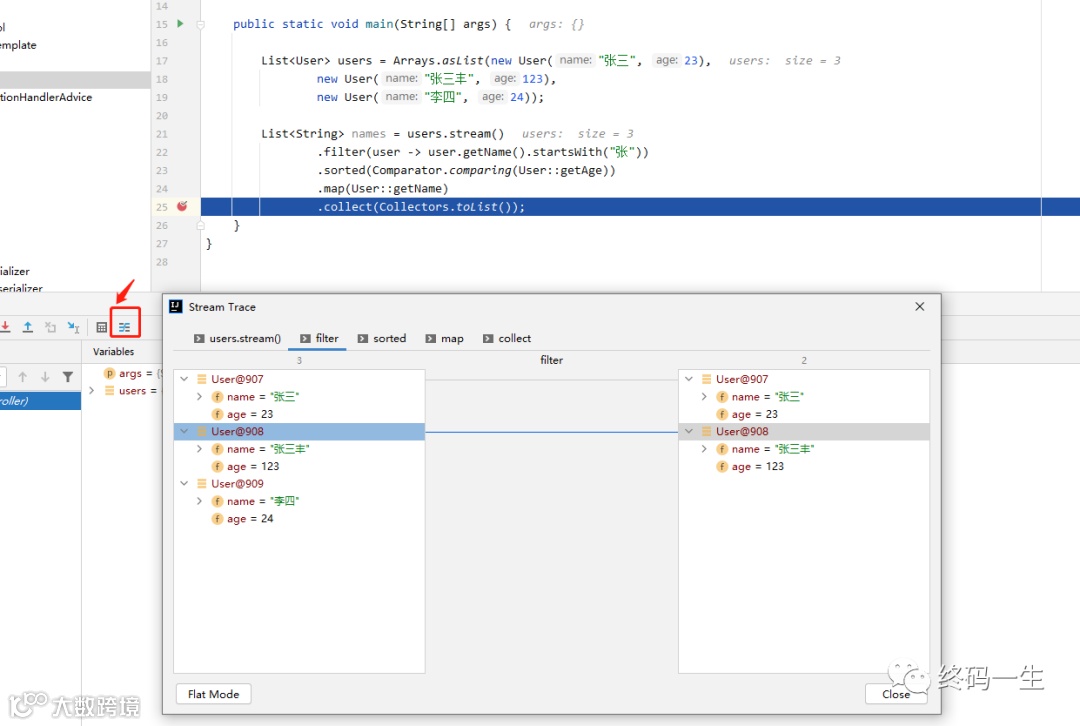Click the Flat Mode button
Screen dimensions: 1080x726
click(214, 694)
